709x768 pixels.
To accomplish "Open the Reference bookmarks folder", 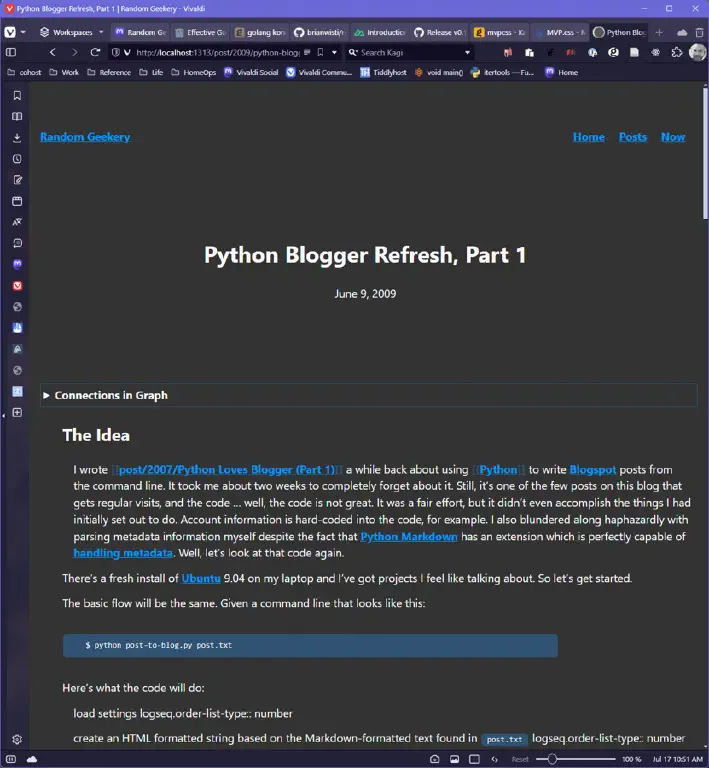I will click(x=109, y=72).
